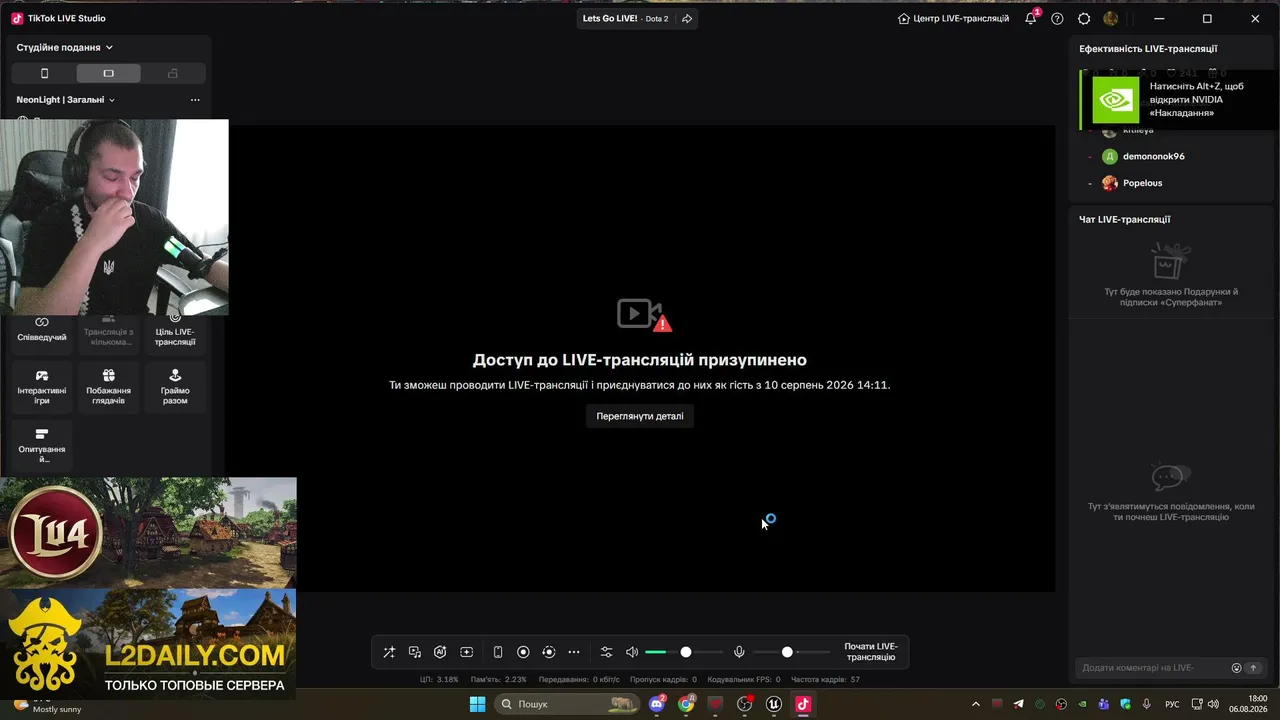The width and height of the screenshot is (1280, 720).
Task: Open Побажання глядачів tile
Action: (x=108, y=388)
